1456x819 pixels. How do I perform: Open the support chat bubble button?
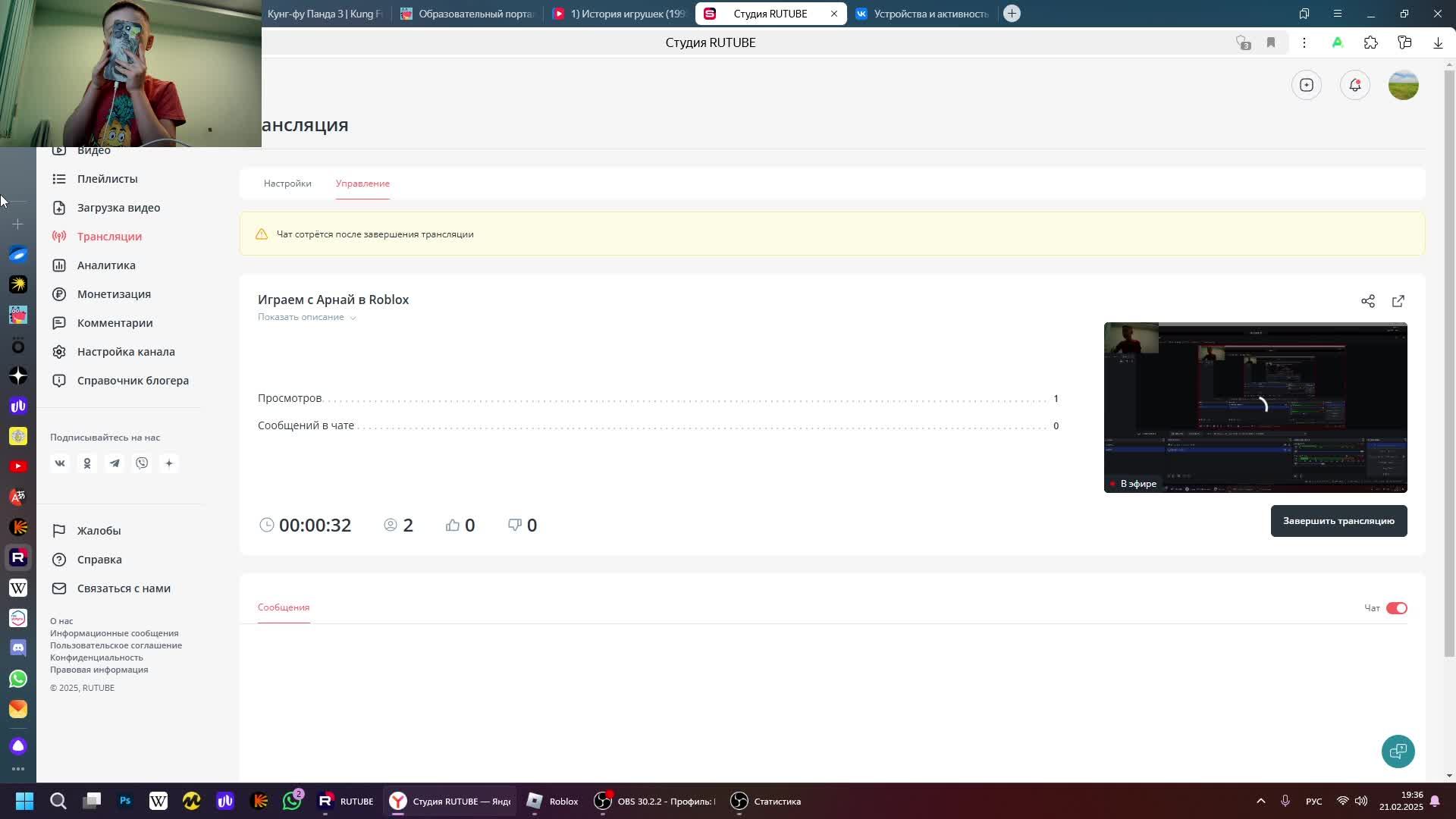[1398, 752]
